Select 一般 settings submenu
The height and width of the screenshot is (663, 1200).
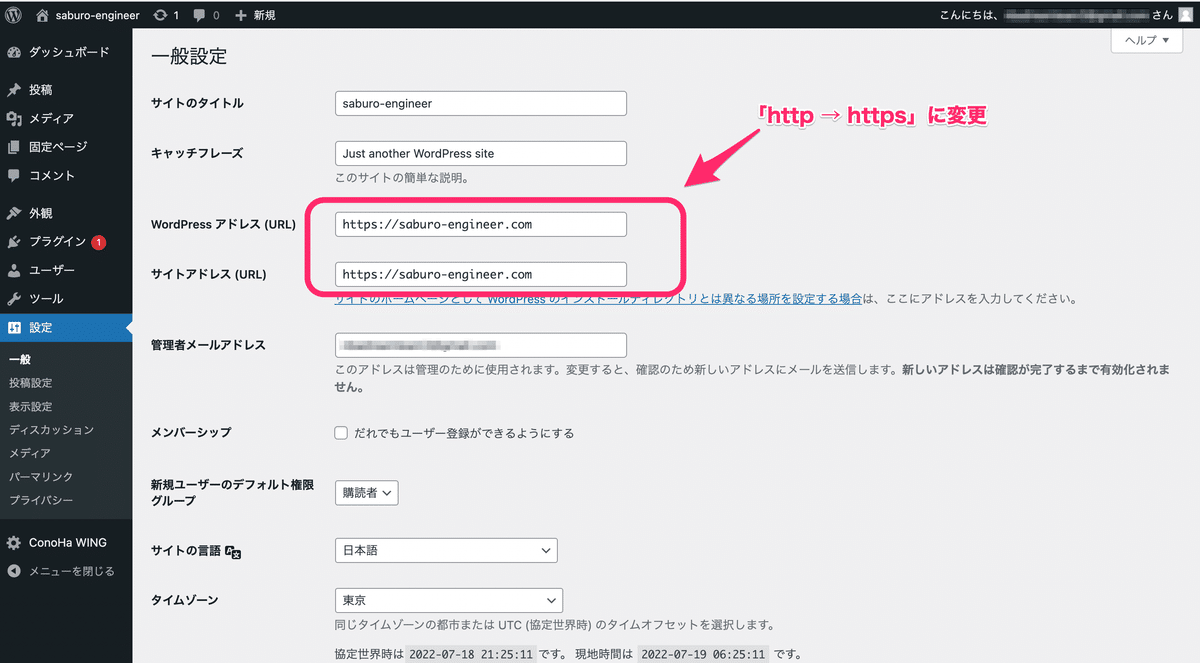(x=19, y=360)
